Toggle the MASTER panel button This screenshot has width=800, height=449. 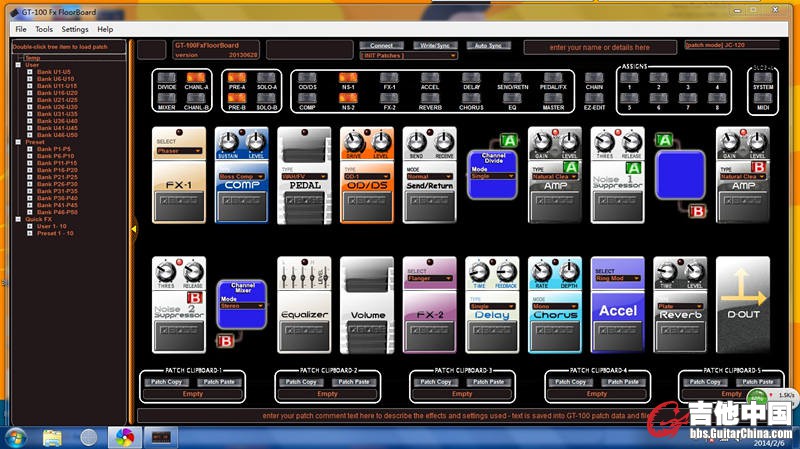[553, 98]
